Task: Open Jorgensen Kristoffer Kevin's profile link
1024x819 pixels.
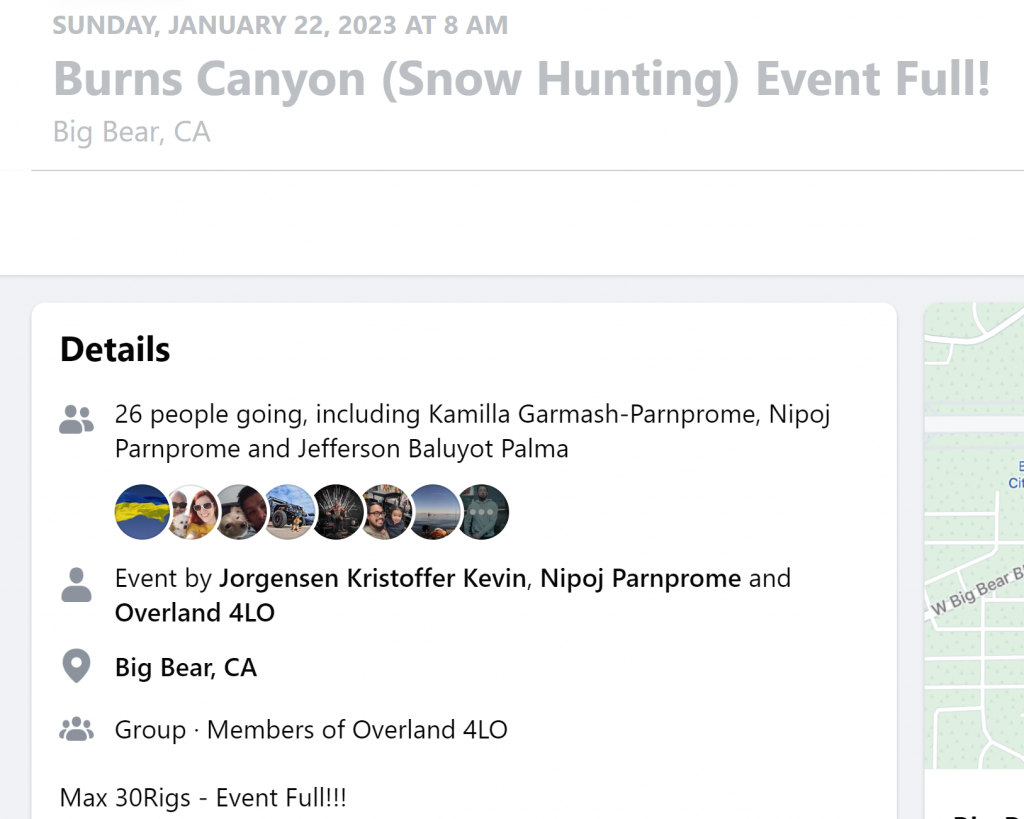Action: pos(372,578)
